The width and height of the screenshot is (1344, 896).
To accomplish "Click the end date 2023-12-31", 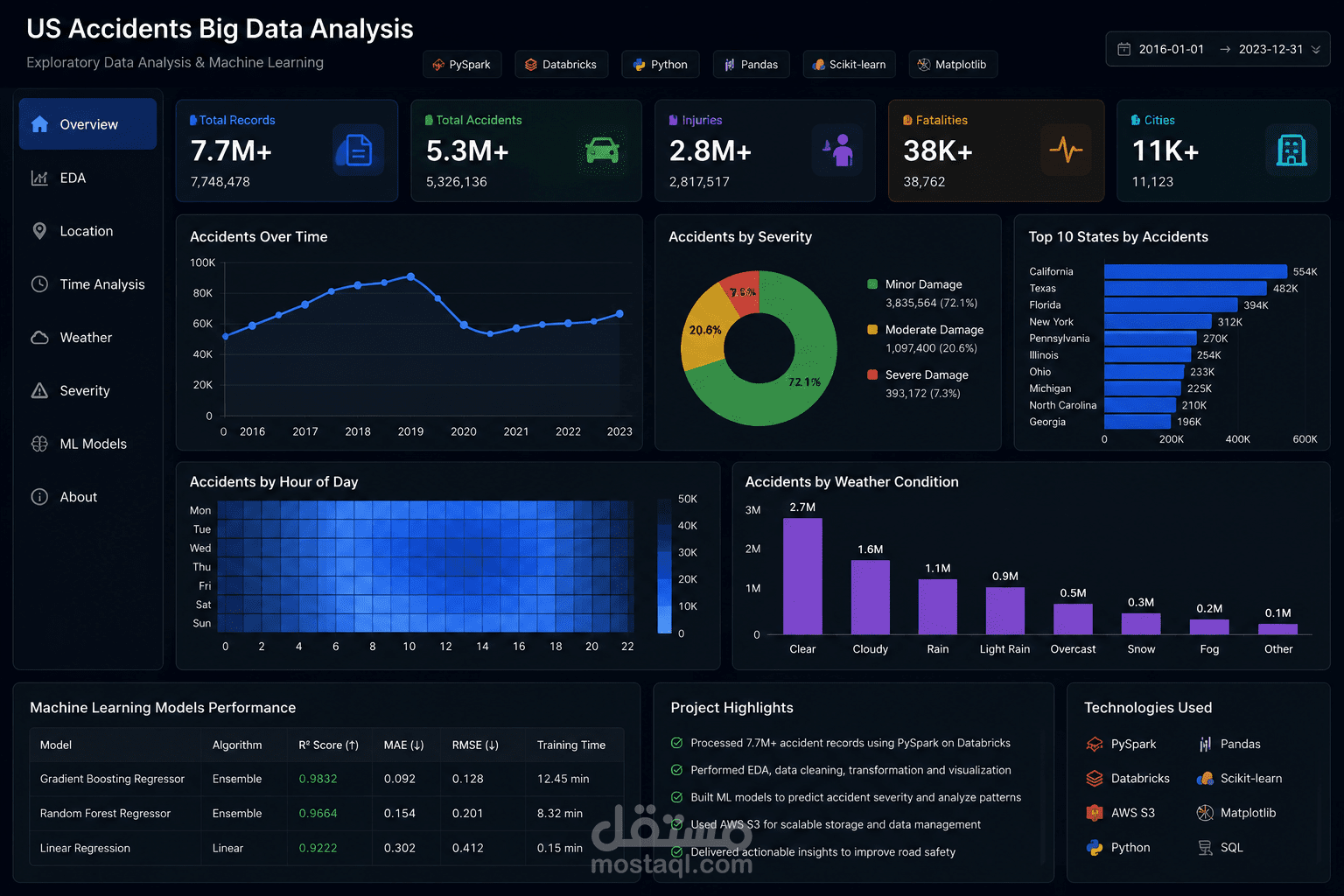I will pos(1270,49).
